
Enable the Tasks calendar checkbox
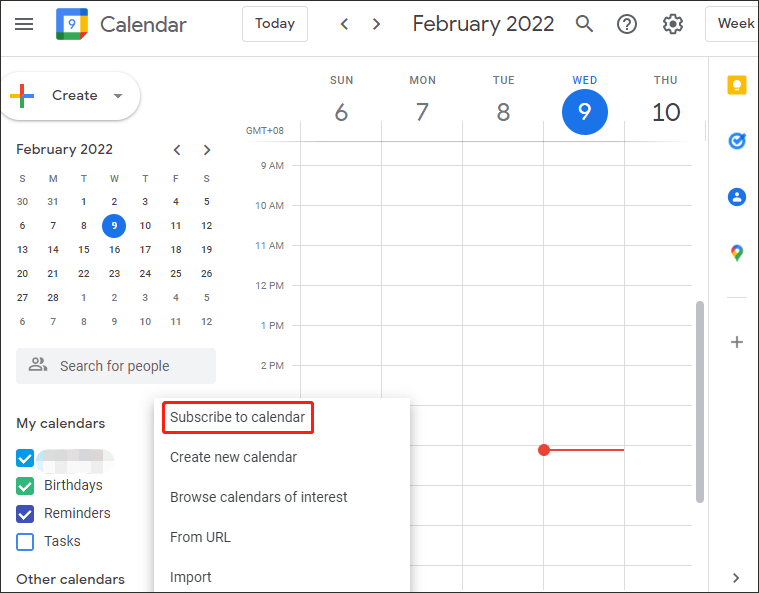pos(25,542)
